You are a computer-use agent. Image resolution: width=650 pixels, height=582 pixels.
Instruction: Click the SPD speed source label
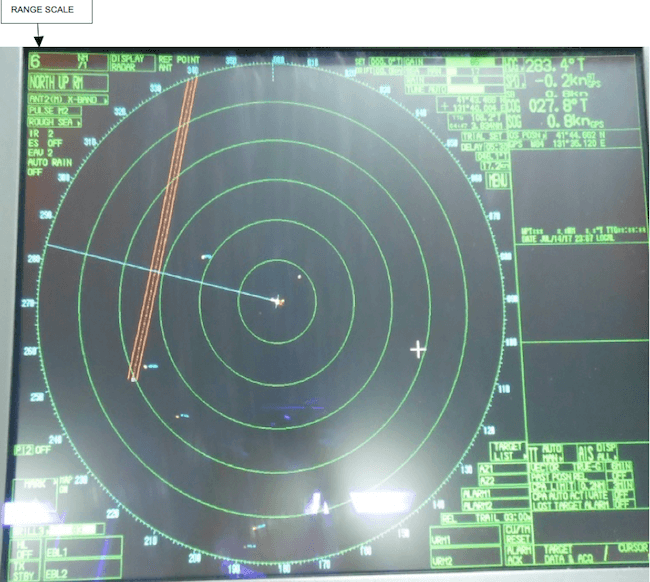[513, 81]
